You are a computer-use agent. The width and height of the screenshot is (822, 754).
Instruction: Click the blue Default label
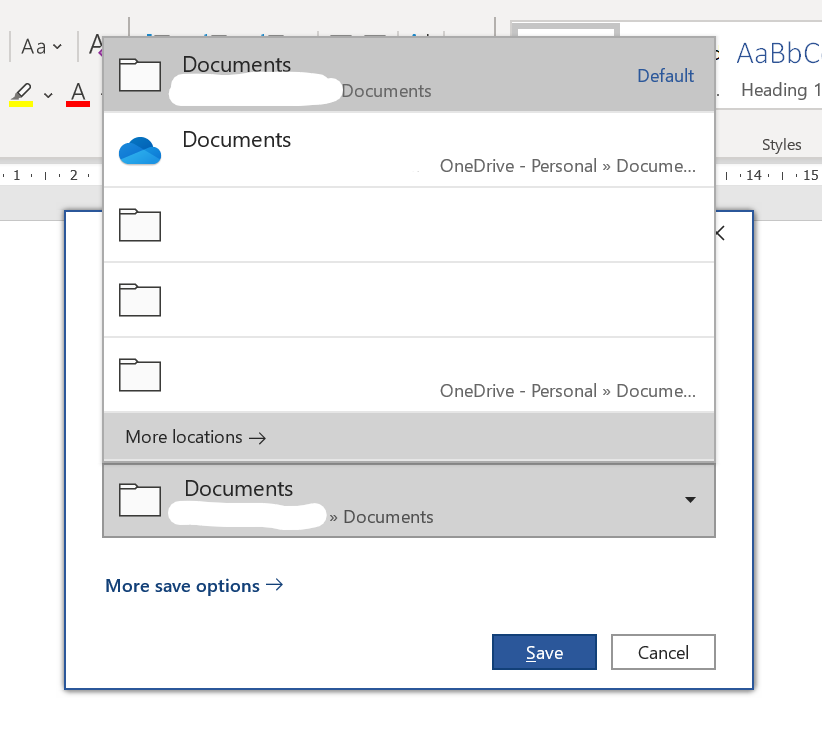[x=665, y=76]
